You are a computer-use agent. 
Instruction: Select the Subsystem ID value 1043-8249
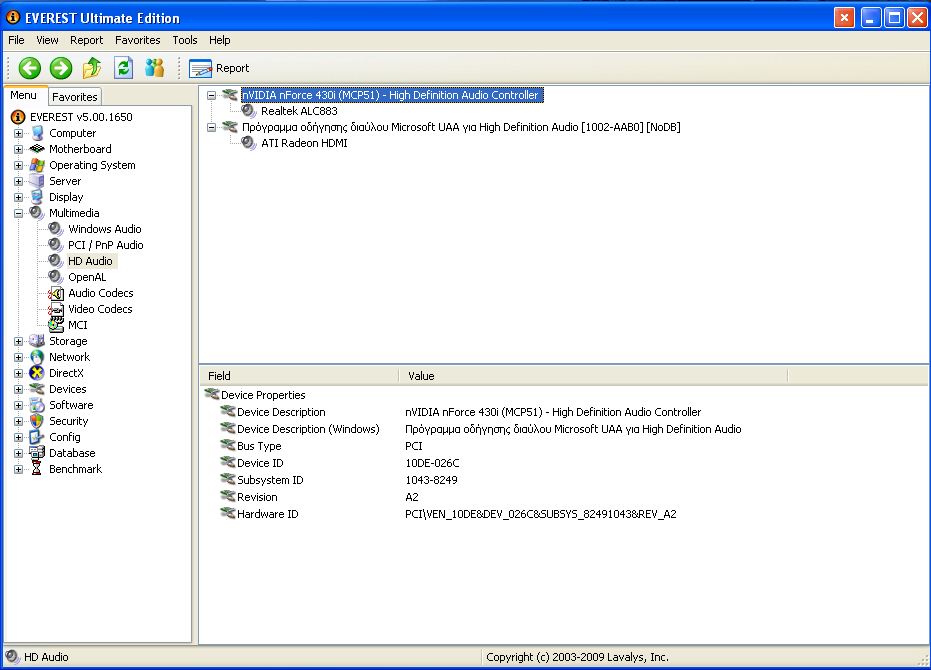point(432,480)
